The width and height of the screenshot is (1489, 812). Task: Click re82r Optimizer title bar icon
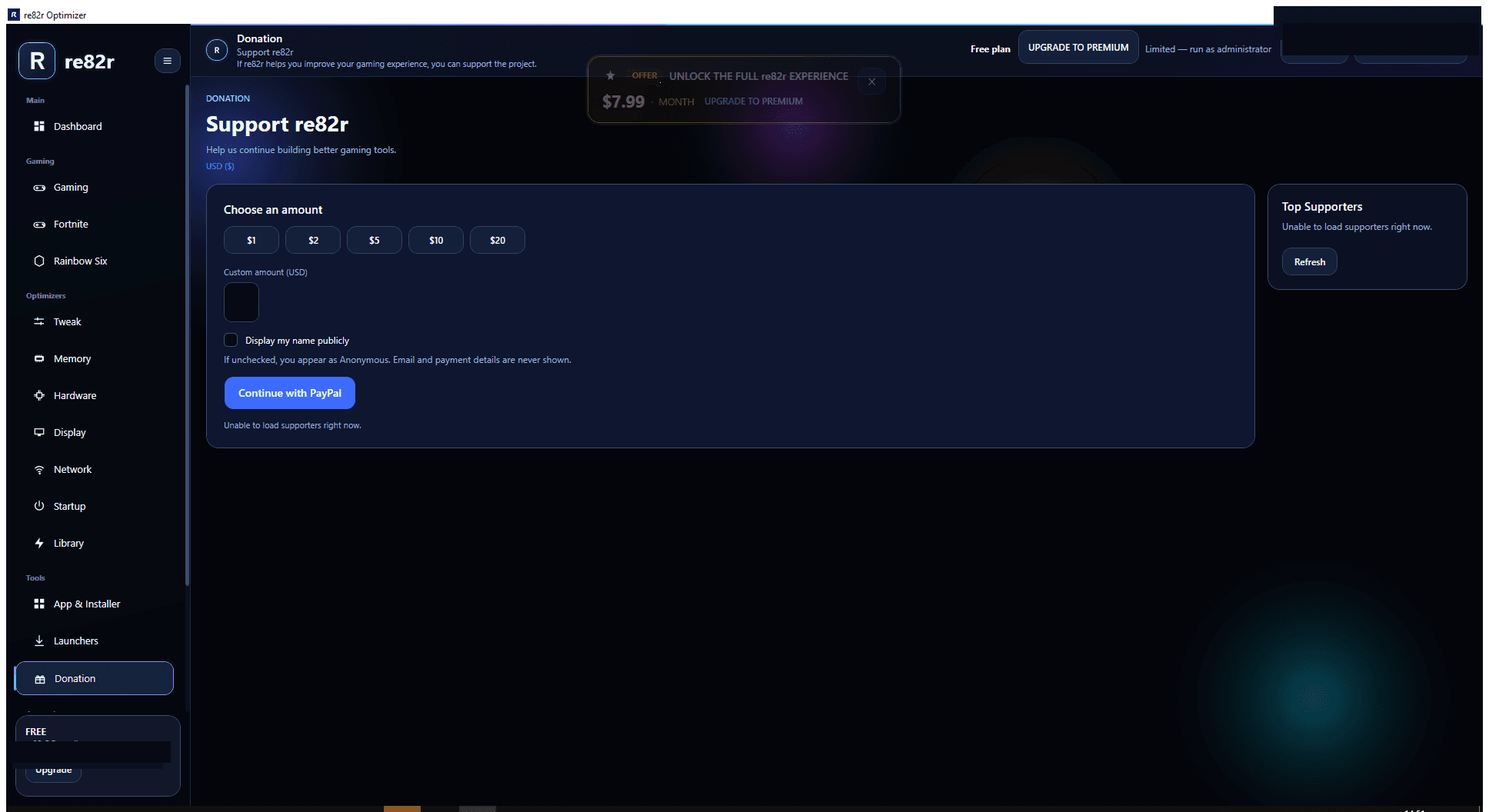[x=14, y=15]
